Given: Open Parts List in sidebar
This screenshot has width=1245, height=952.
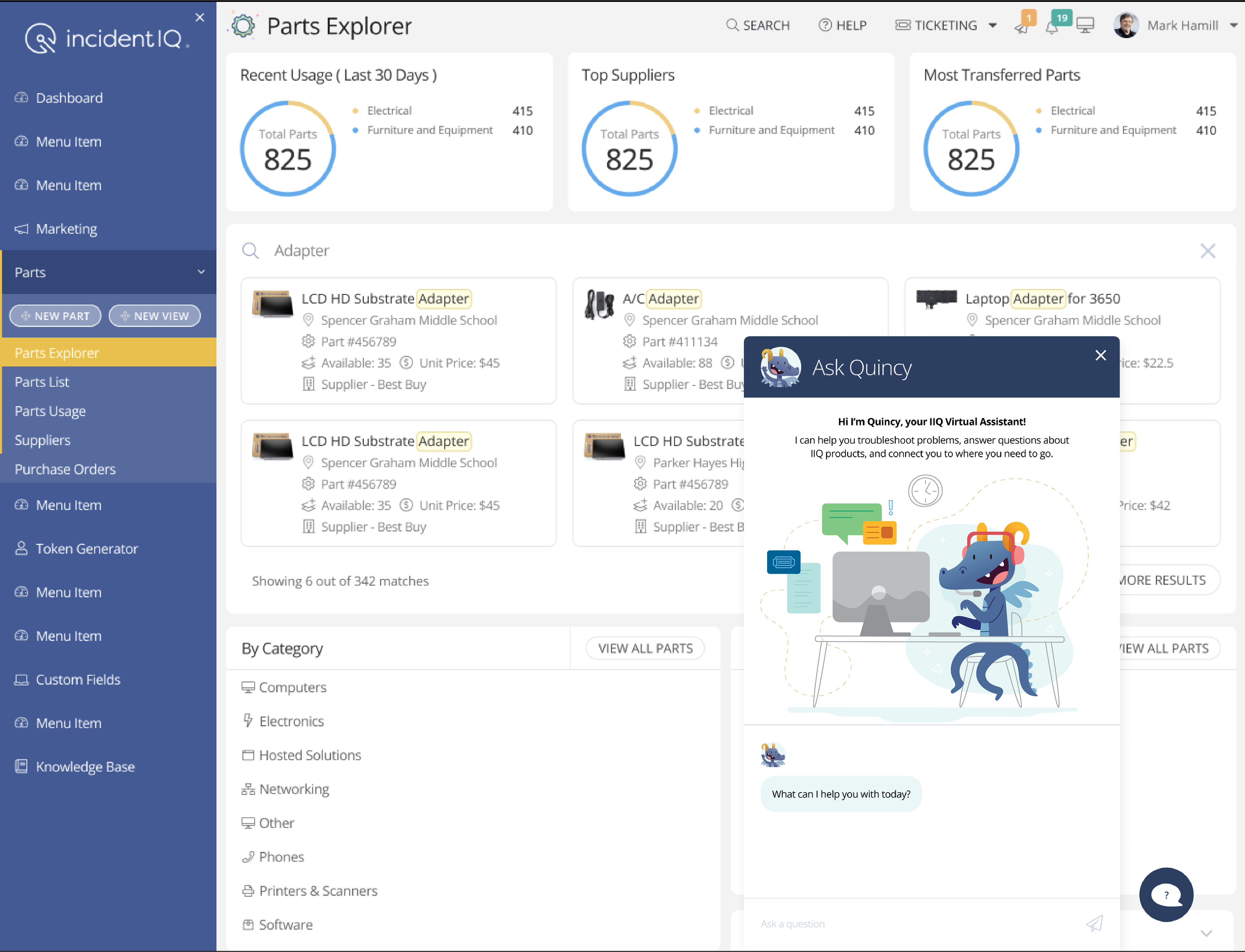Looking at the screenshot, I should (42, 382).
